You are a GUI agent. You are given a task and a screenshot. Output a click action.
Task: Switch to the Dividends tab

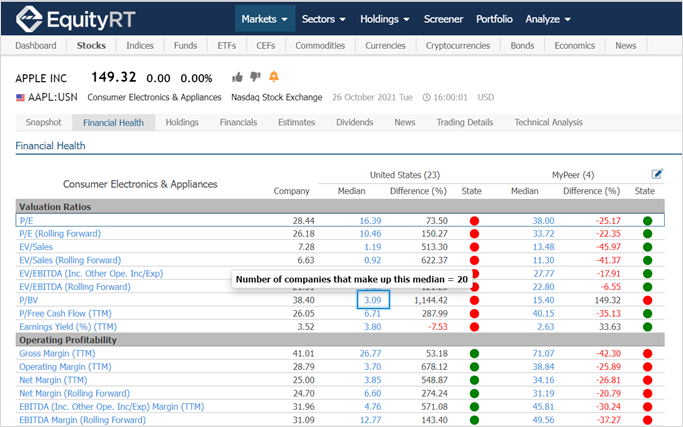point(355,122)
